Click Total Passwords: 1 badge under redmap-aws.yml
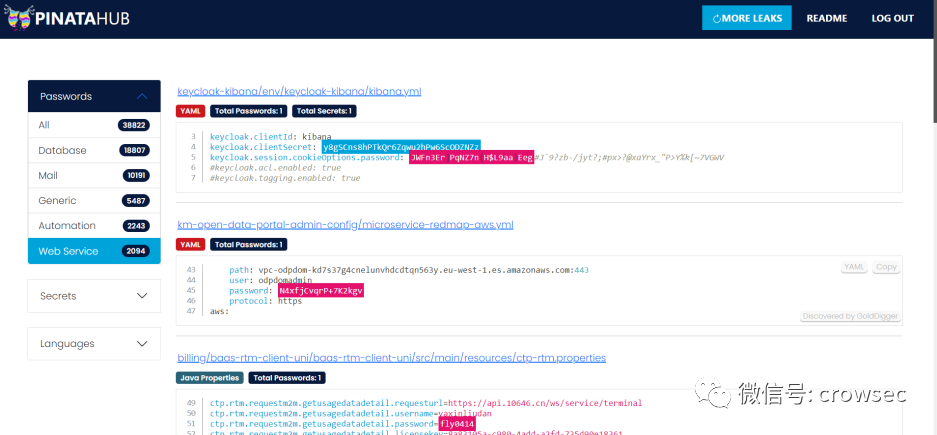Image resolution: width=937 pixels, height=435 pixels. click(x=249, y=244)
